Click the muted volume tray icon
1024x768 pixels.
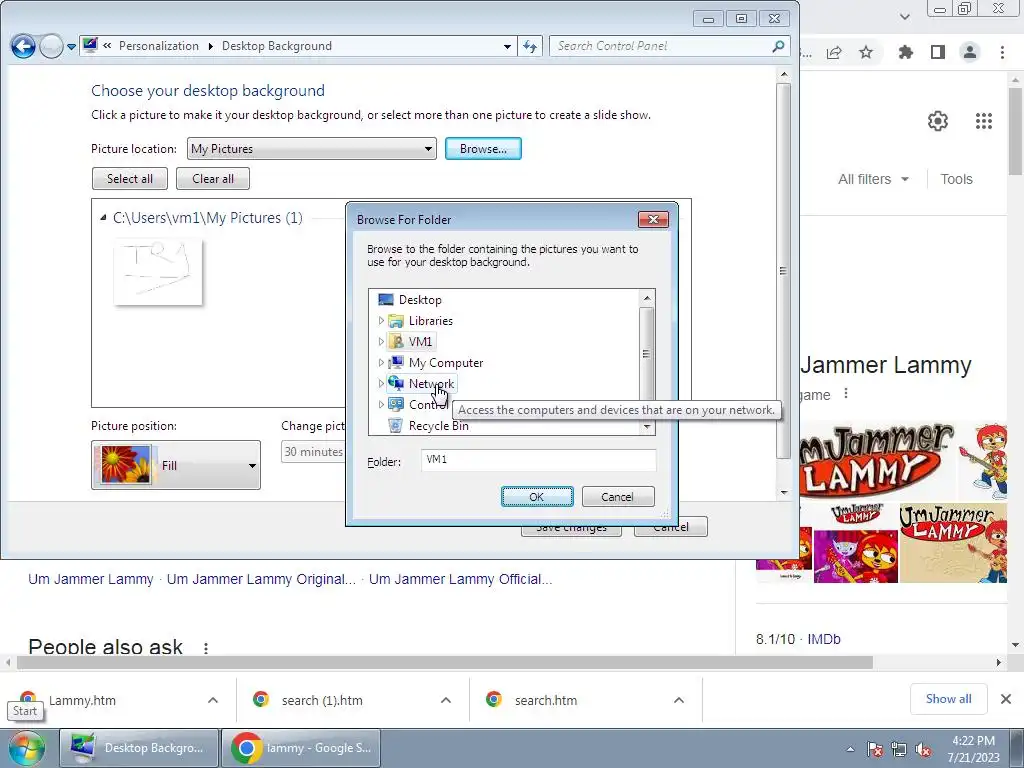click(x=923, y=749)
